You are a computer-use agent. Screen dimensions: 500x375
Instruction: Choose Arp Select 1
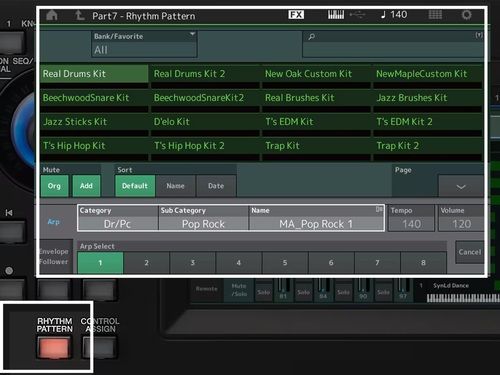pos(100,263)
